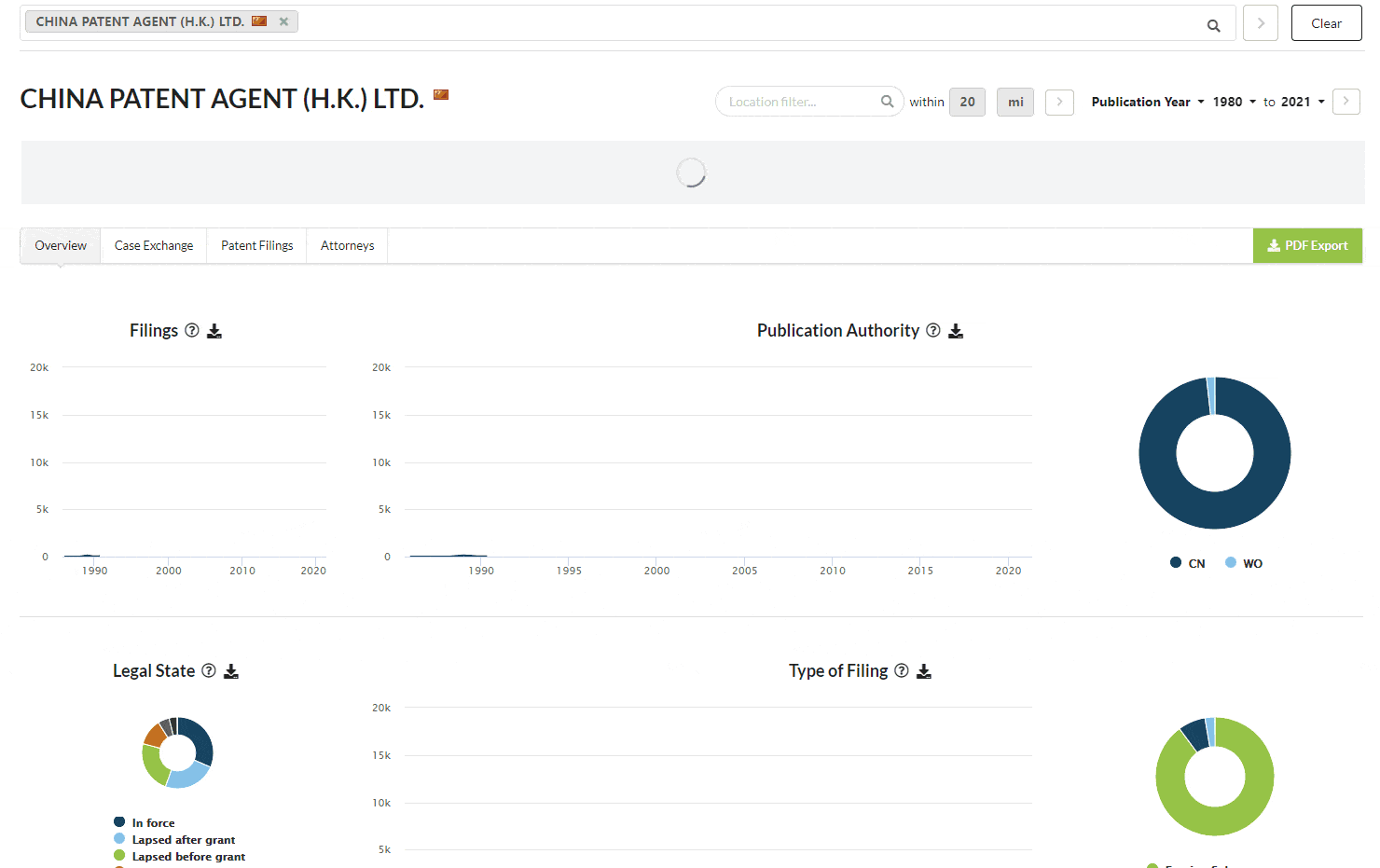Switch to the Case Exchange tab

[x=154, y=246]
